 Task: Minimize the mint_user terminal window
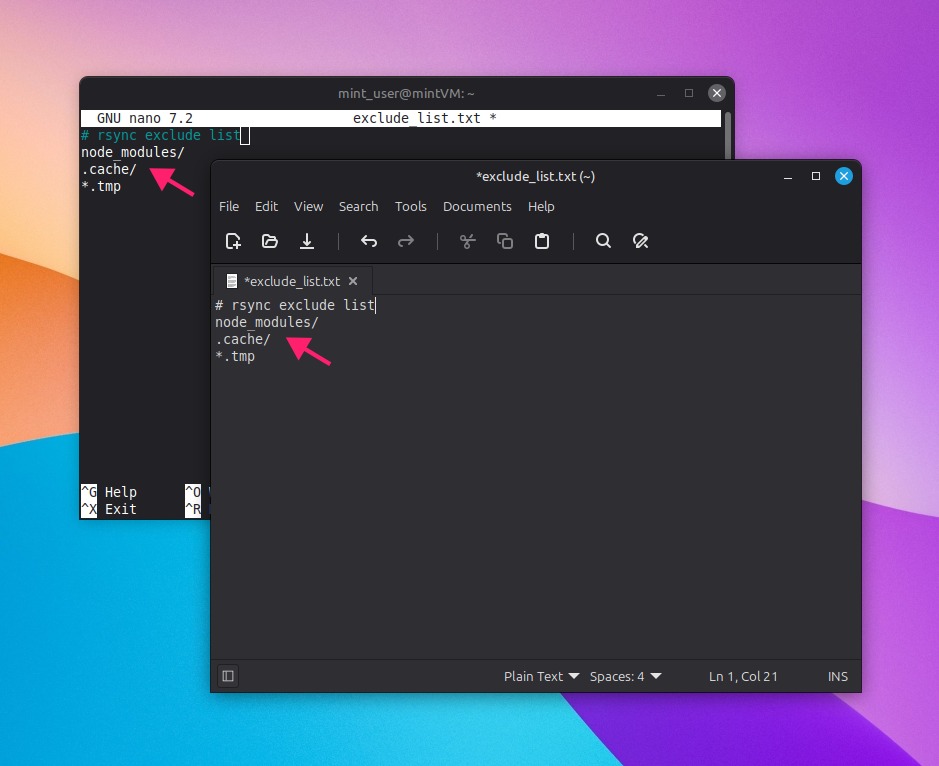pos(661,93)
